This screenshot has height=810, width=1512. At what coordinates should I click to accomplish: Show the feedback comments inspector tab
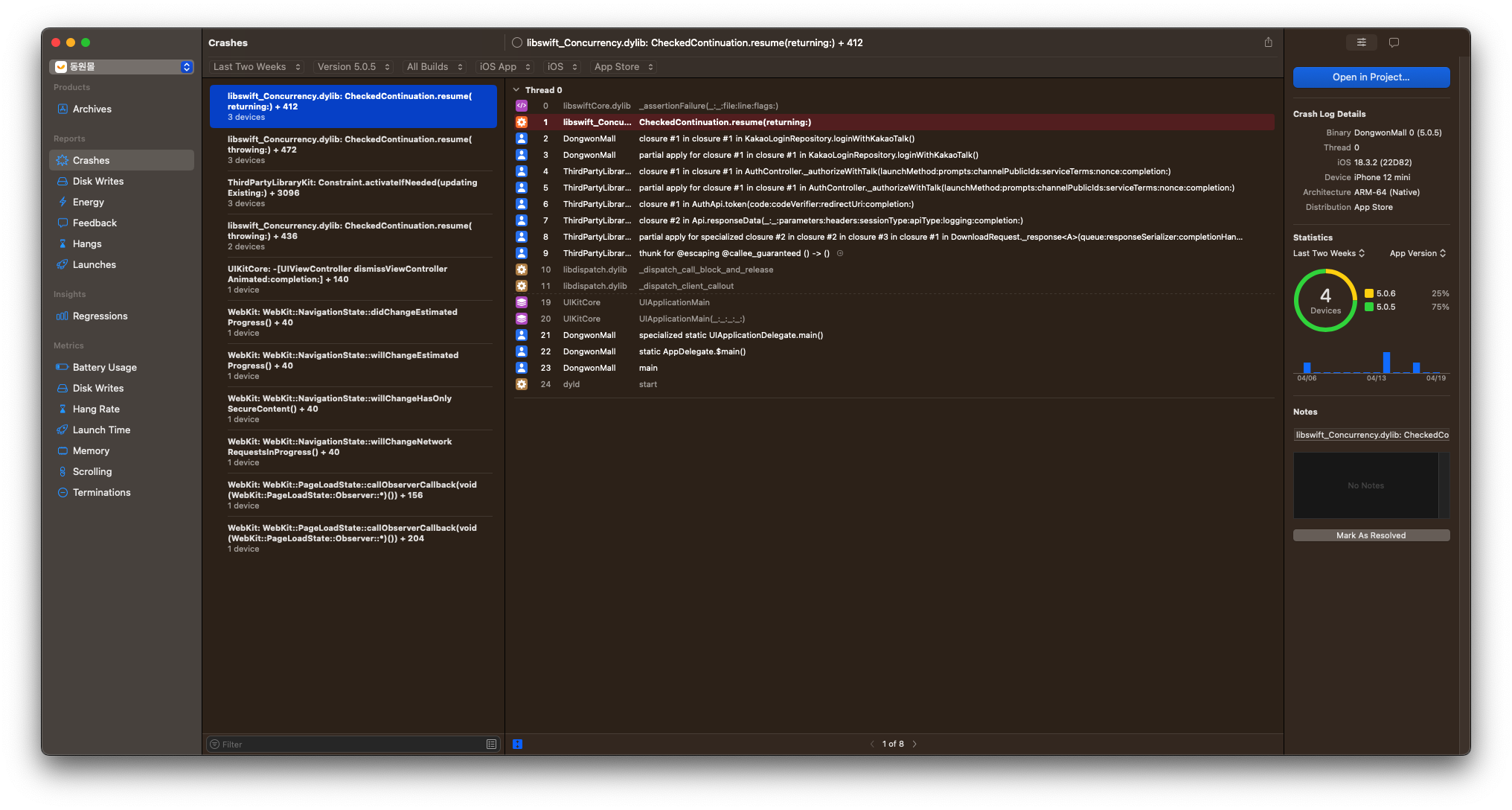1394,42
